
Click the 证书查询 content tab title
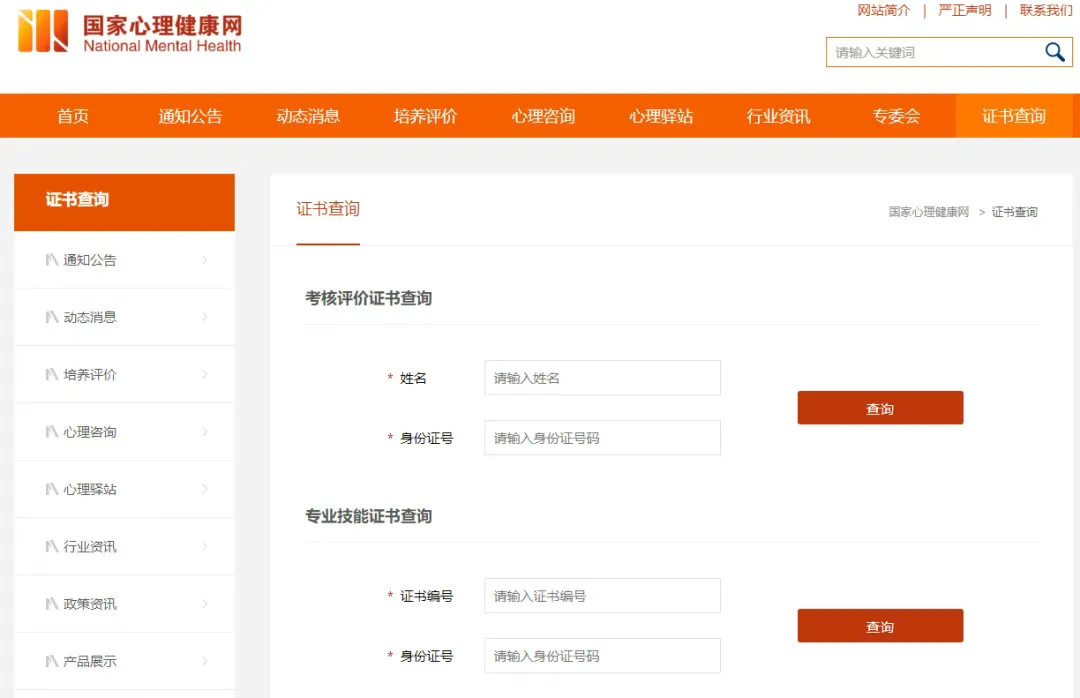coord(328,209)
